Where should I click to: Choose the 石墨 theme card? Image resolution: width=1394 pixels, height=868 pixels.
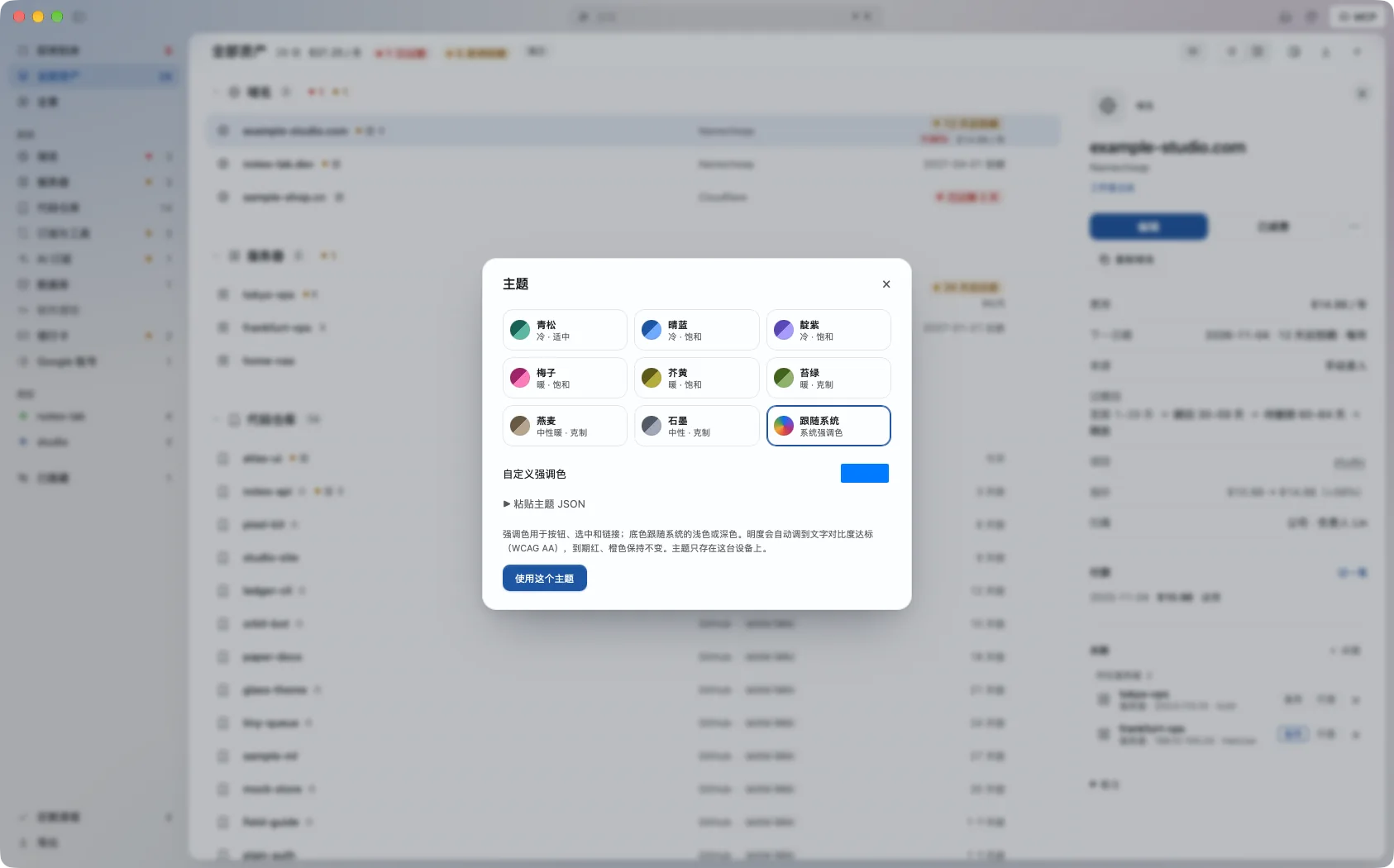[696, 426]
